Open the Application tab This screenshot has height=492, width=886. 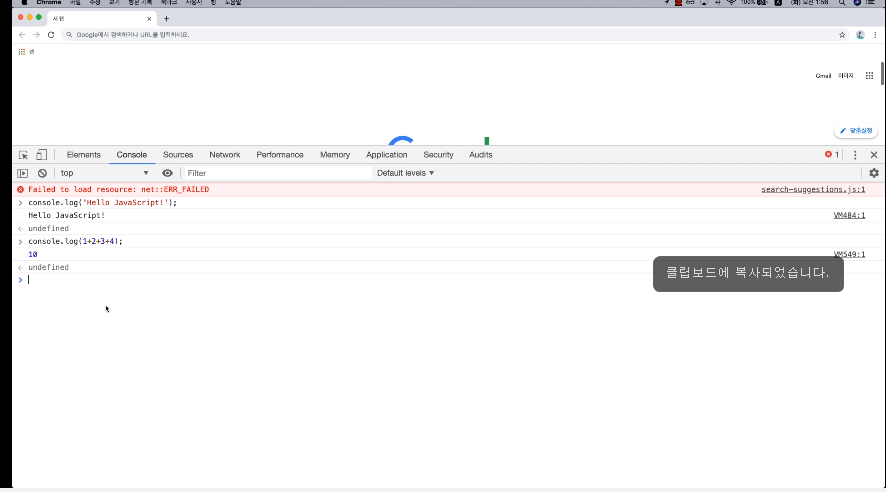[x=386, y=155]
